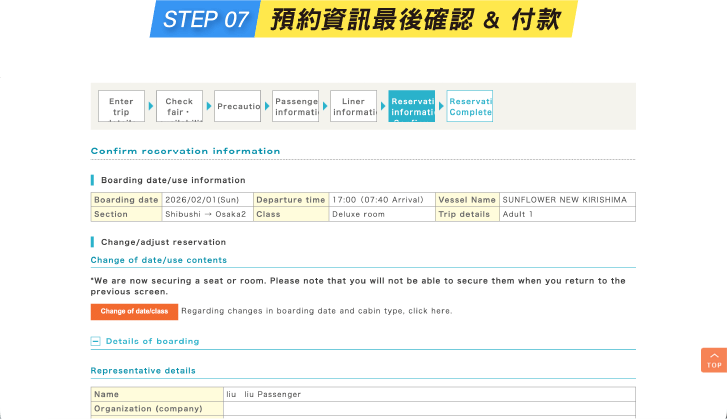
Task: Click the blue STEP 07 badge
Action: [204, 19]
